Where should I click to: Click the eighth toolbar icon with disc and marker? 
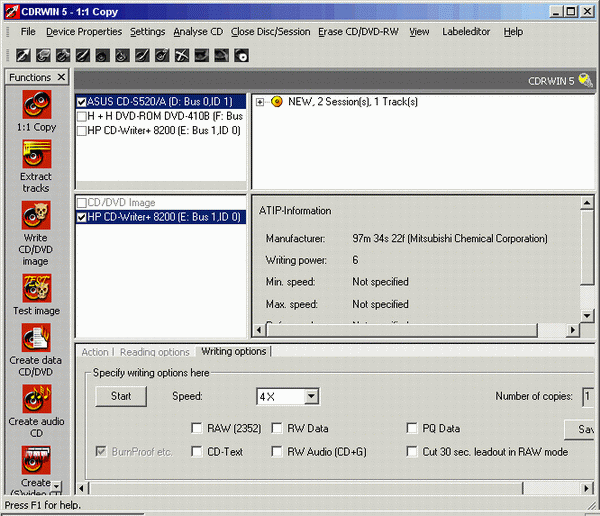coord(162,56)
